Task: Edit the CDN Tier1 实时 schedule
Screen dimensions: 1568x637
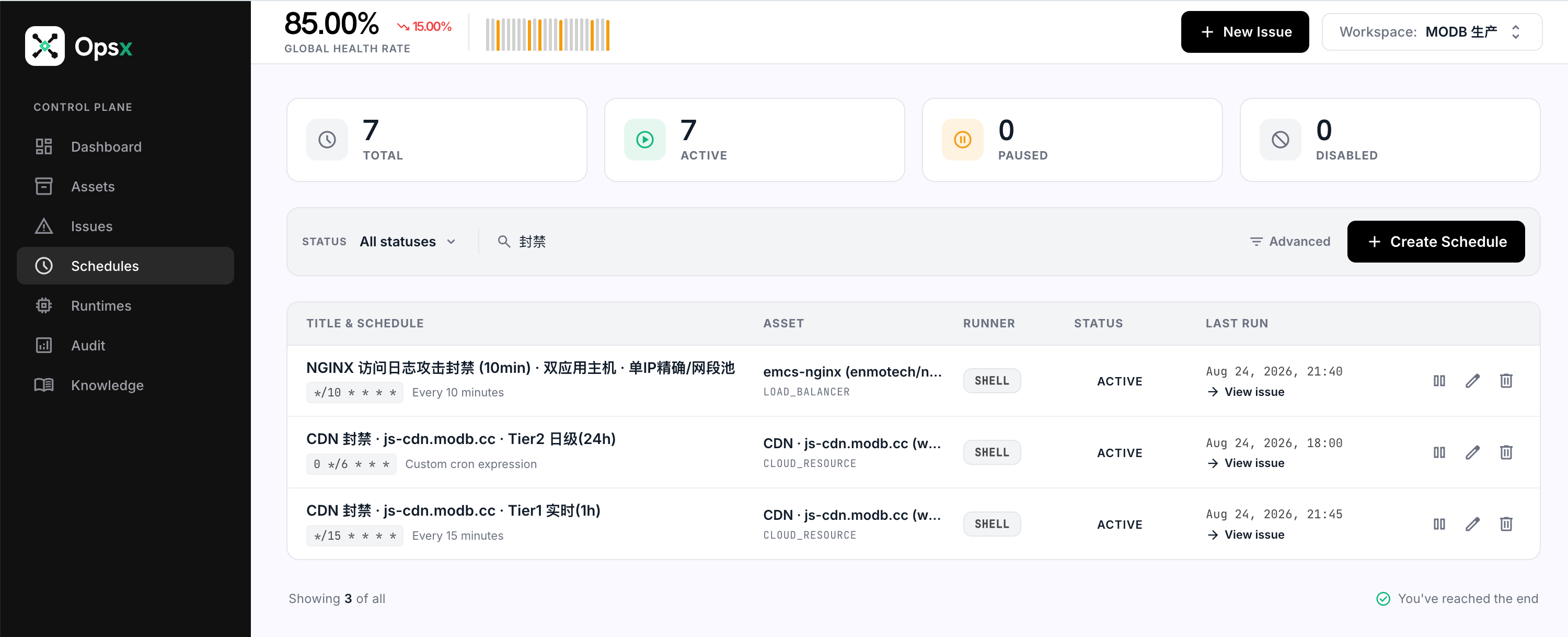Action: click(1472, 524)
